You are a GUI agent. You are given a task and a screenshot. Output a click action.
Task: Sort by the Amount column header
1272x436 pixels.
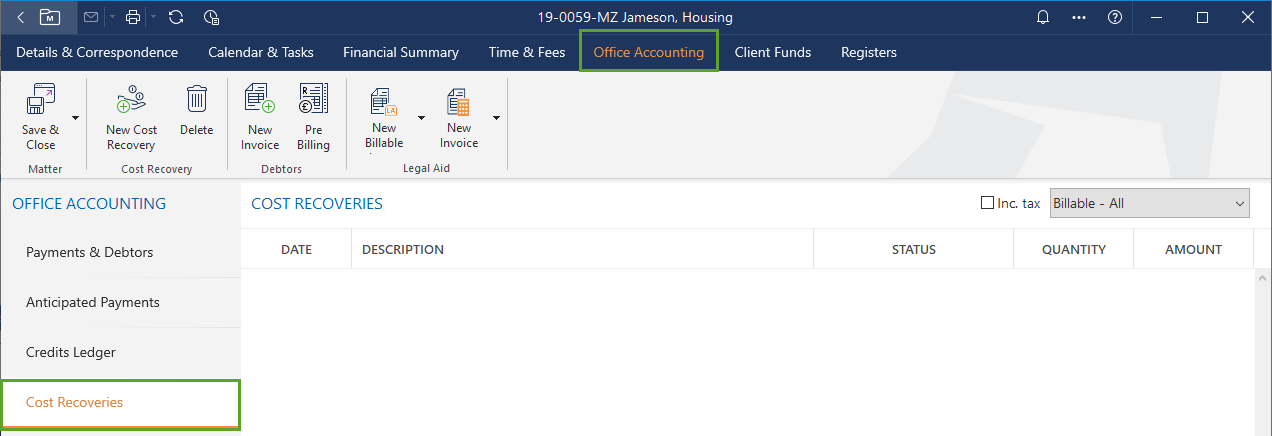(1193, 249)
